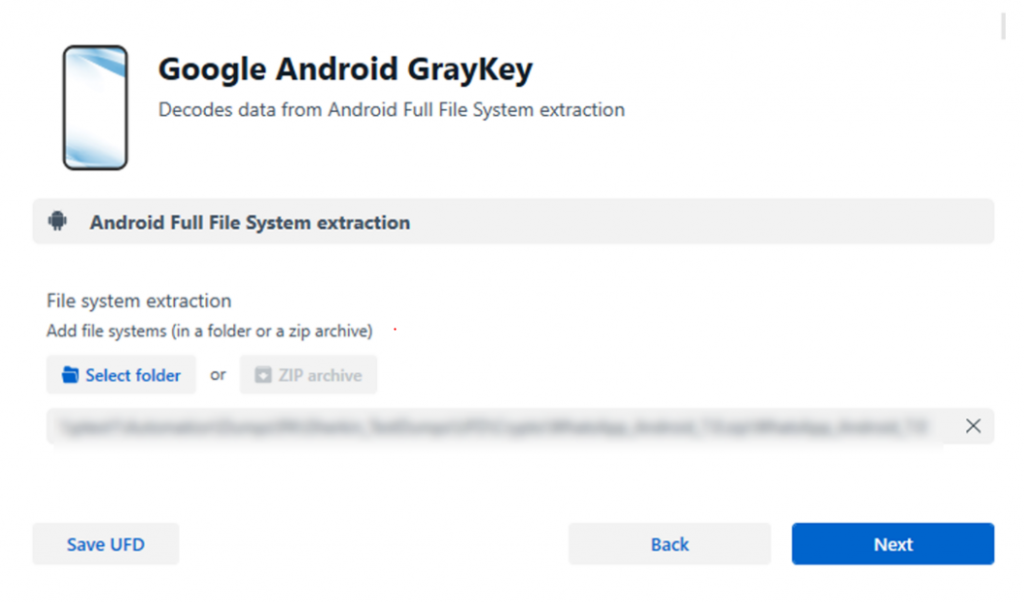Click the Decodes data from Android description
This screenshot has width=1024, height=602.
pyautogui.click(x=391, y=110)
